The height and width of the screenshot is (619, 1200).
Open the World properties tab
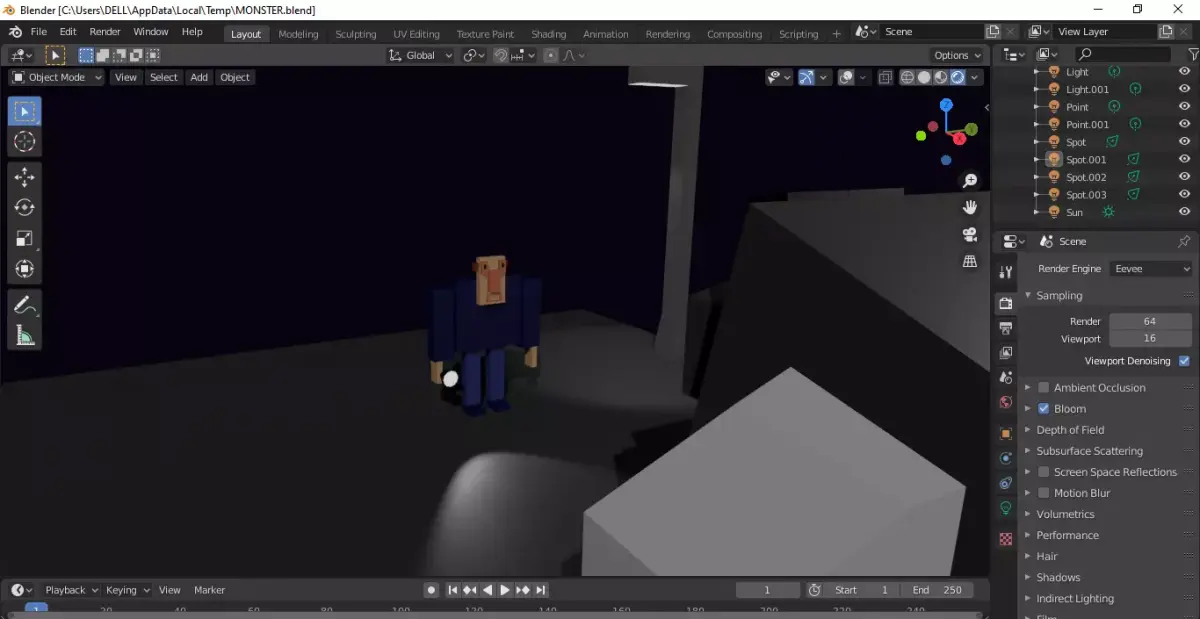[1006, 403]
